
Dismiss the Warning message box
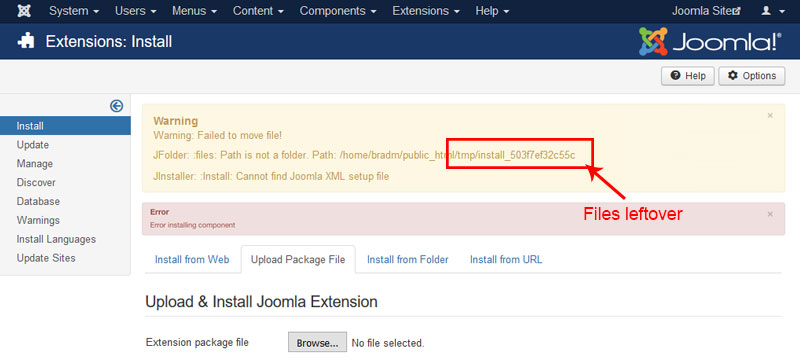(x=770, y=116)
